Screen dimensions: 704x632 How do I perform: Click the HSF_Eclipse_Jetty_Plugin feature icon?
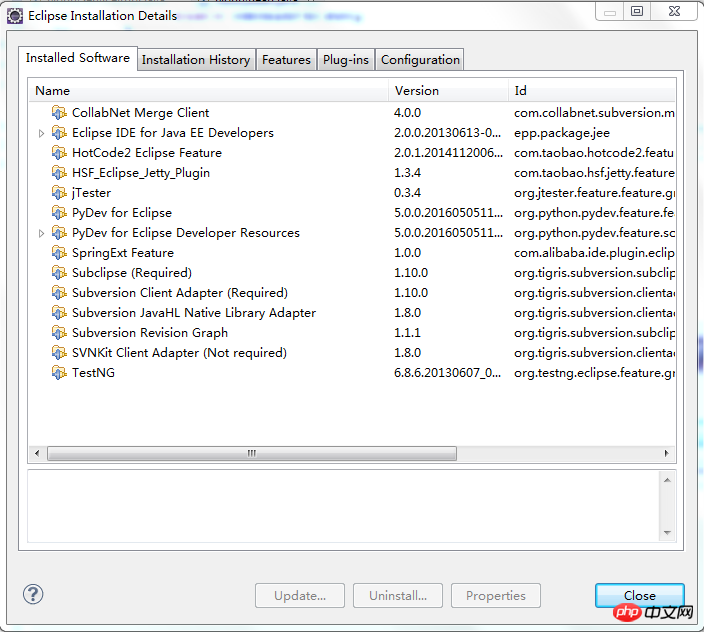(x=59, y=173)
